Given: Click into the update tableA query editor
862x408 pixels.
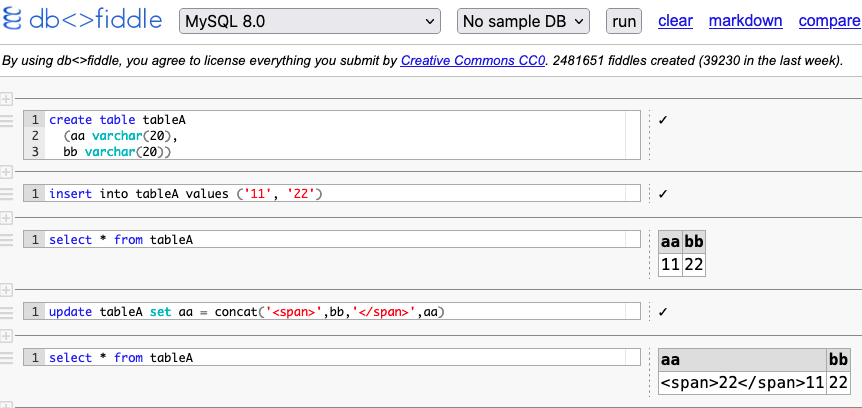Looking at the screenshot, I should 340,312.
